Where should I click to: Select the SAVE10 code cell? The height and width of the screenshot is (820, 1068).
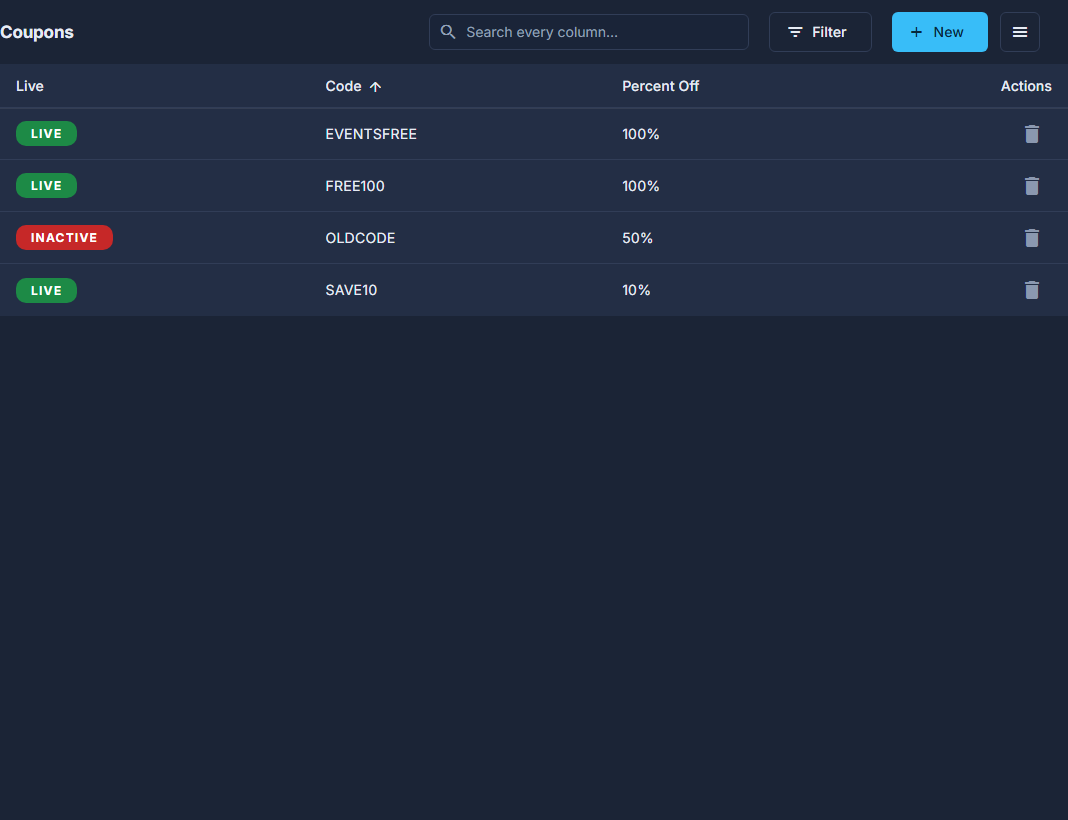pyautogui.click(x=351, y=290)
